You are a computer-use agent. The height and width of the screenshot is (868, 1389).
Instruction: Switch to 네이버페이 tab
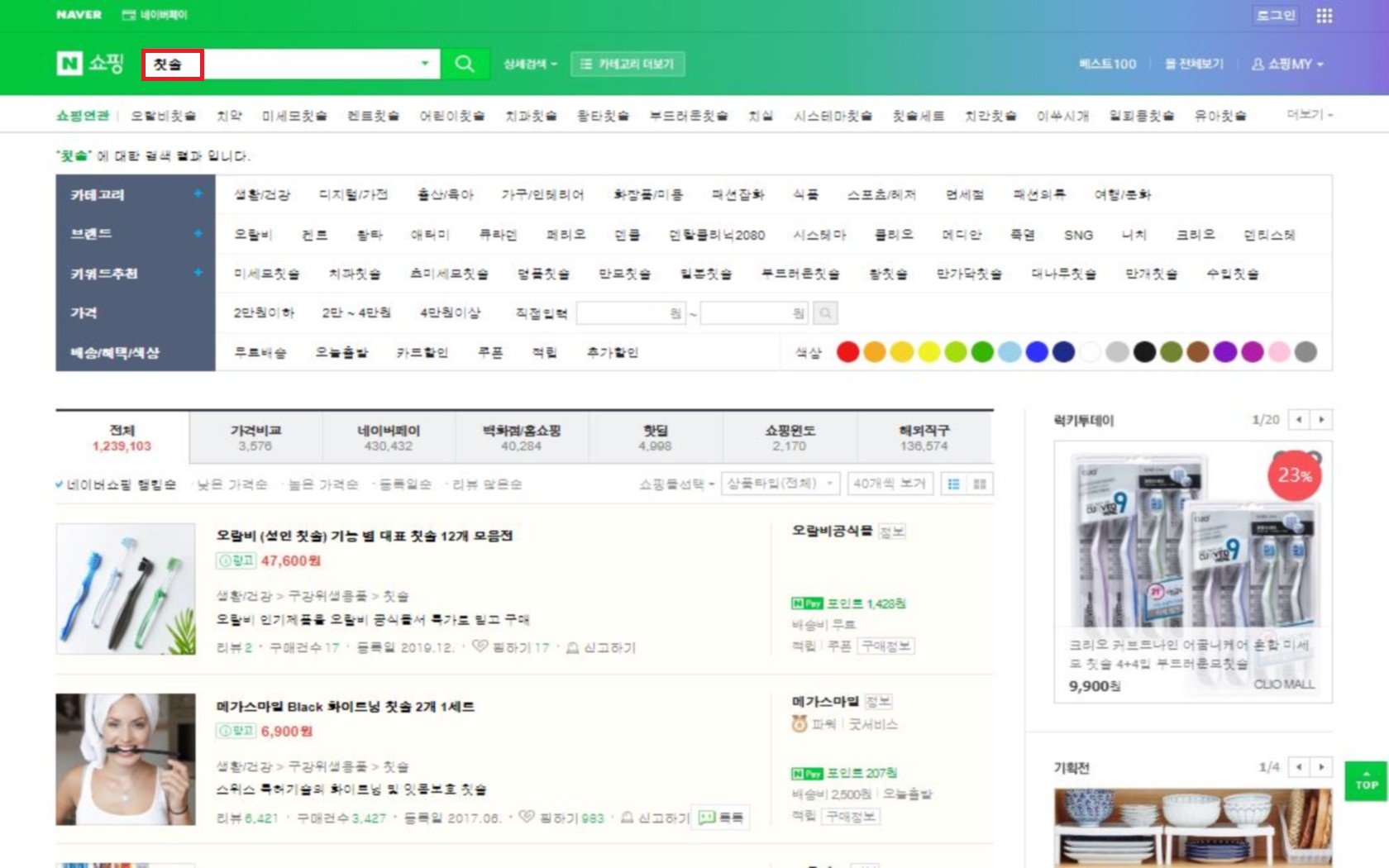[389, 437]
